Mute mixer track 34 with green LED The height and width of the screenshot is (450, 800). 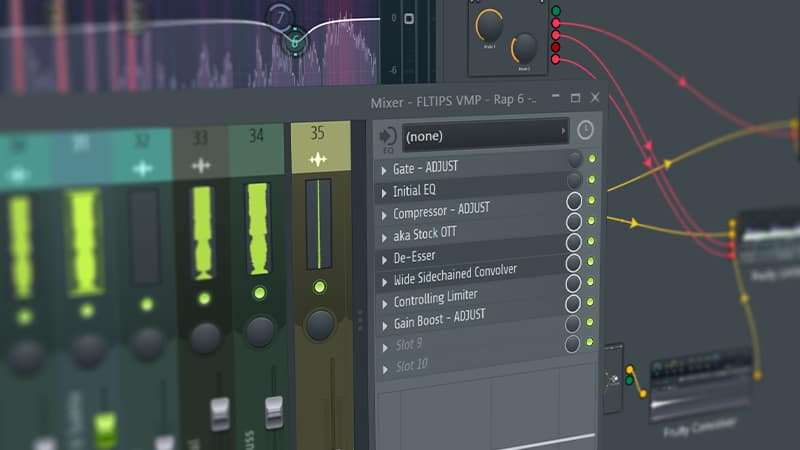tap(260, 293)
